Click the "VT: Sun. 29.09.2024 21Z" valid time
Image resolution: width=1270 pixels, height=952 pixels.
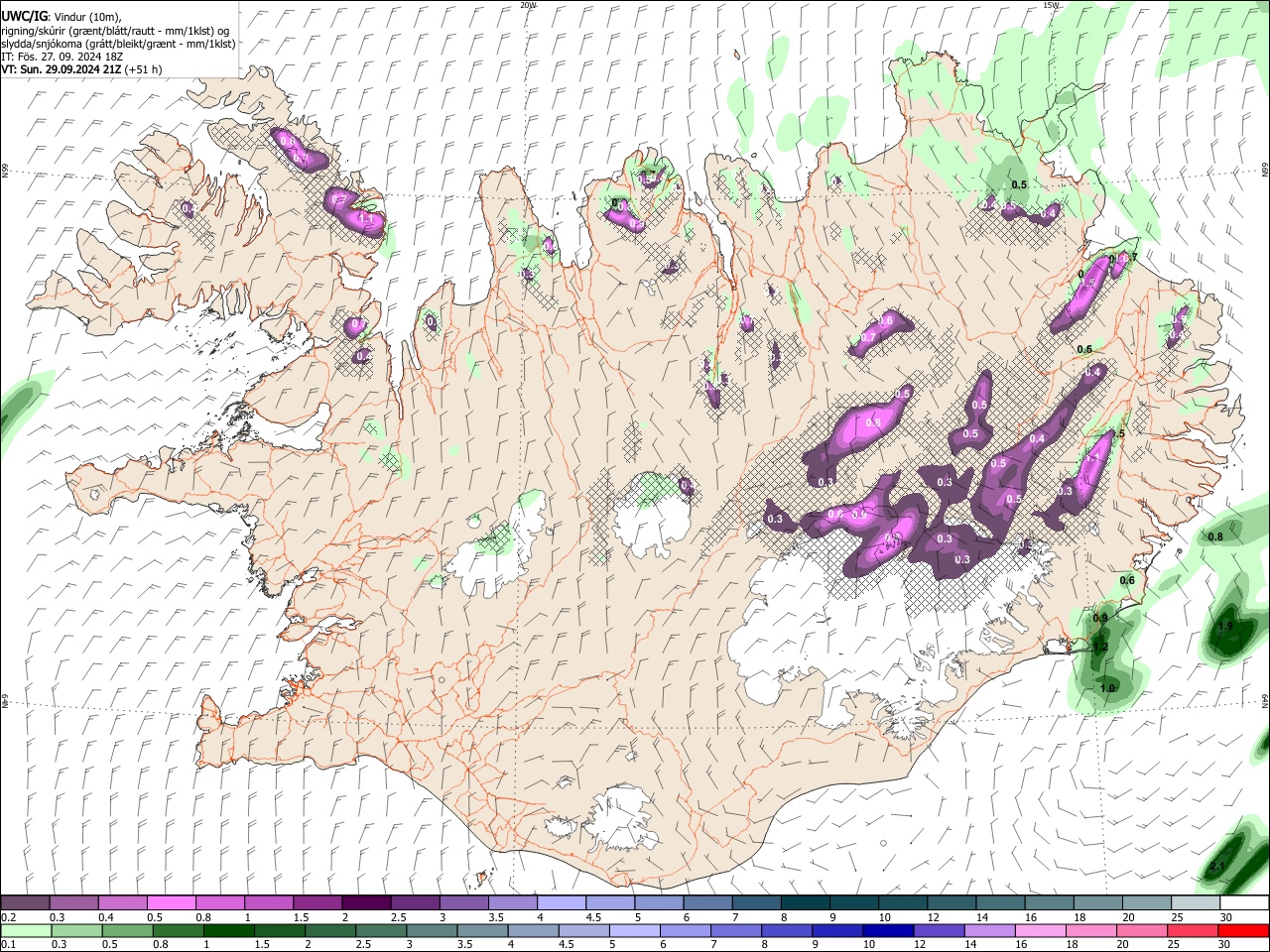(62, 69)
